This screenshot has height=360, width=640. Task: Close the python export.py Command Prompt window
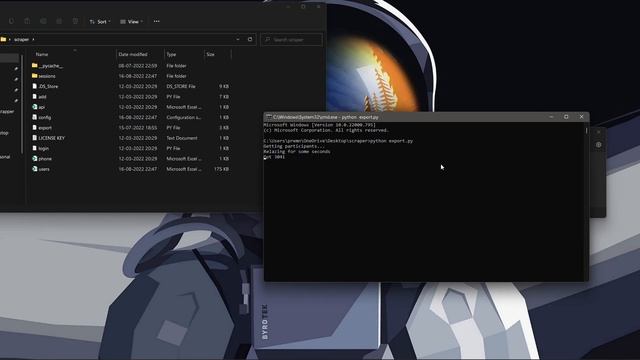pyautogui.click(x=582, y=117)
